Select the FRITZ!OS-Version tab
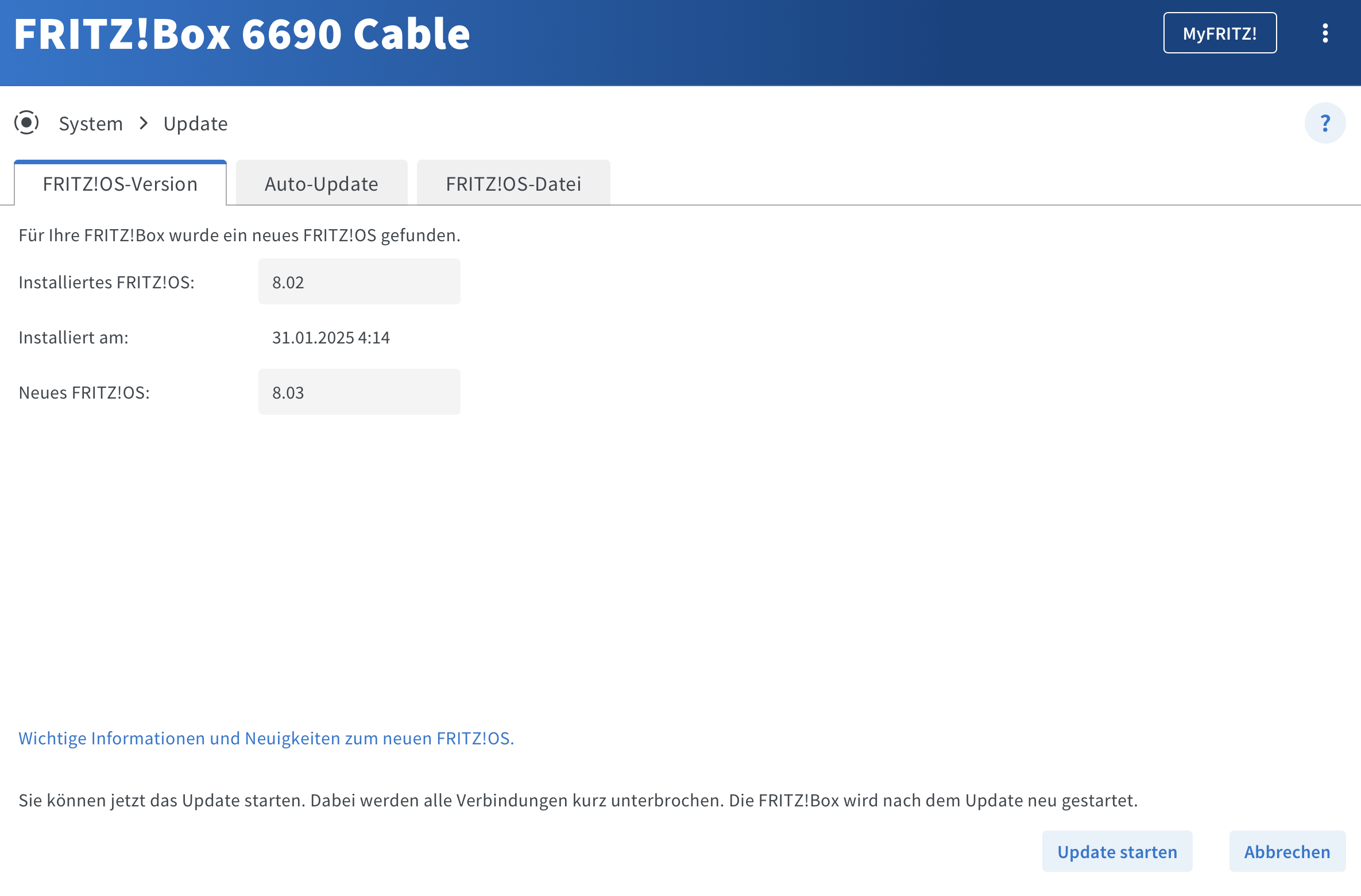 pyautogui.click(x=120, y=184)
